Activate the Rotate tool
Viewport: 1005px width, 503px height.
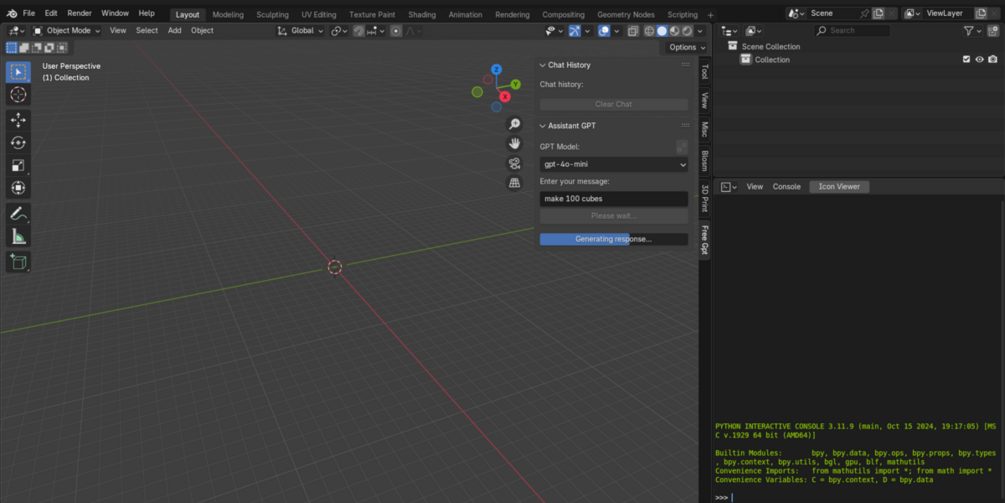click(18, 142)
